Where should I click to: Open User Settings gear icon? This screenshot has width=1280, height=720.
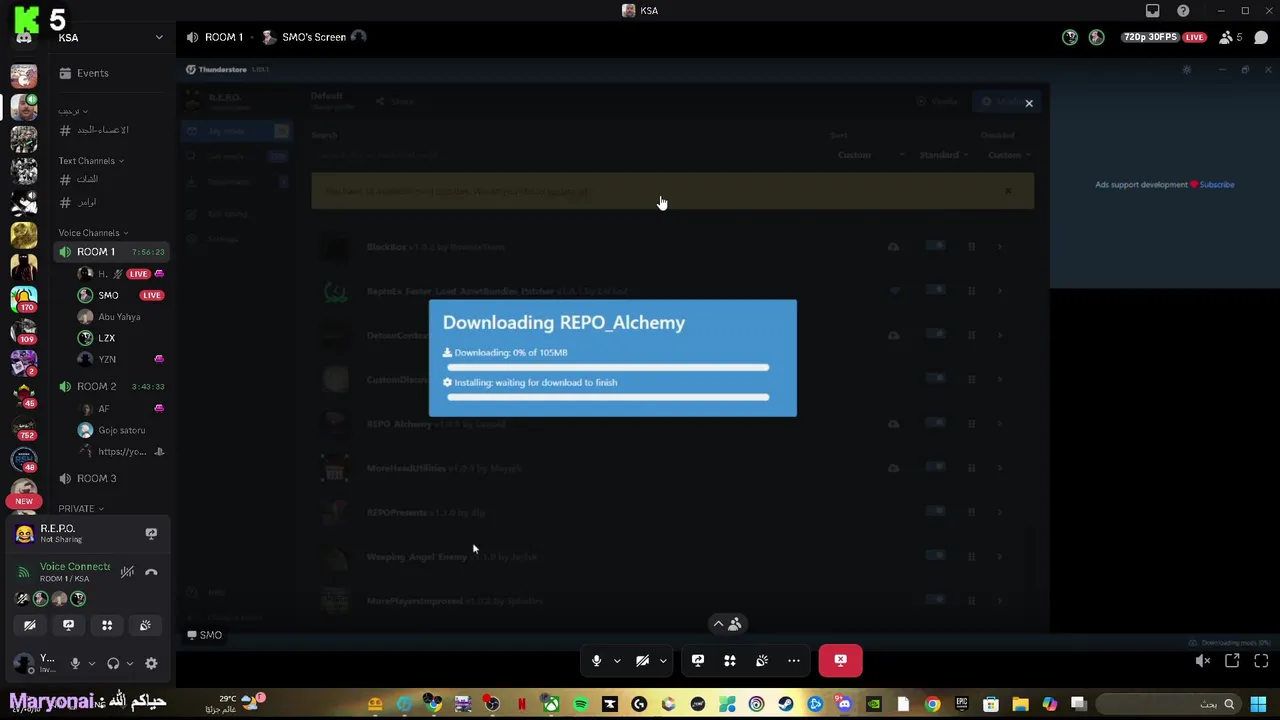point(151,664)
